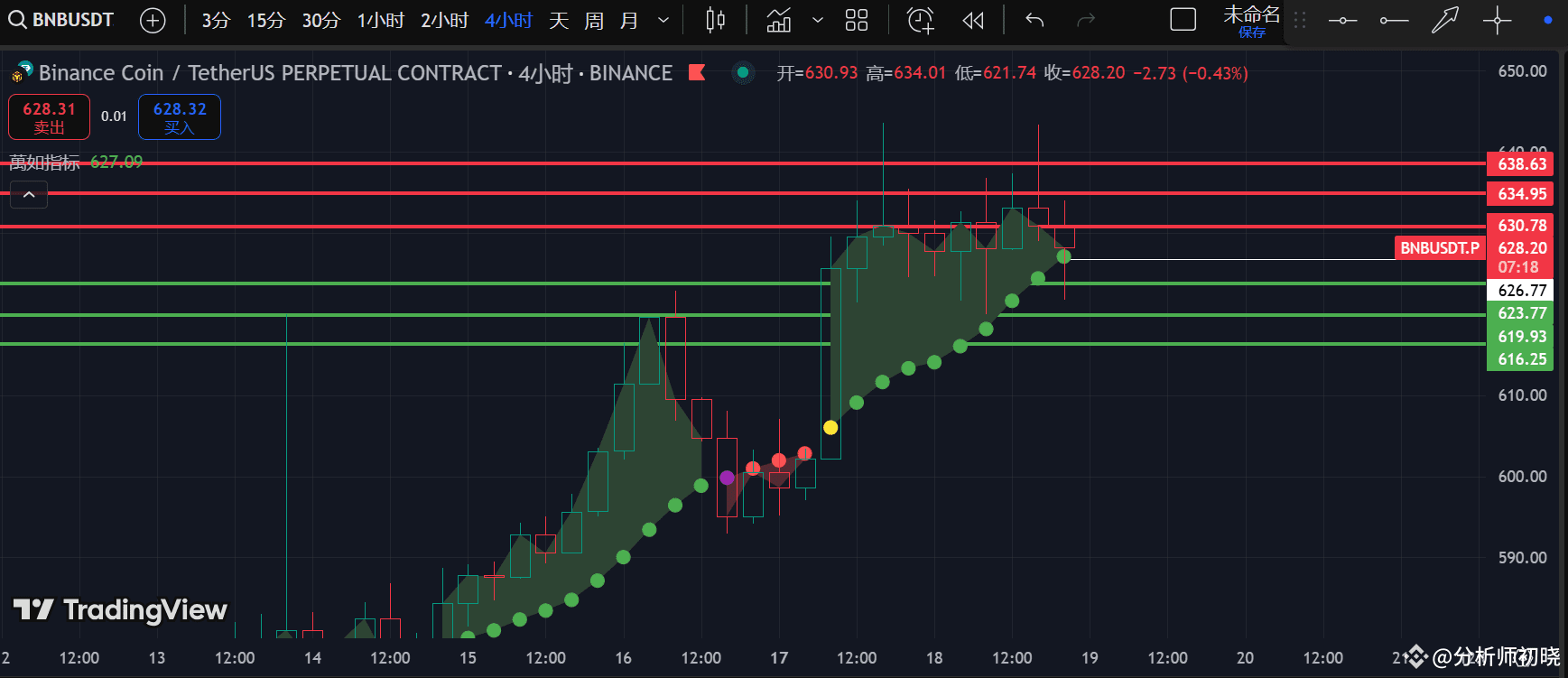Switch chart to 周 (weekly) interval
This screenshot has height=678, width=1568.
point(594,20)
